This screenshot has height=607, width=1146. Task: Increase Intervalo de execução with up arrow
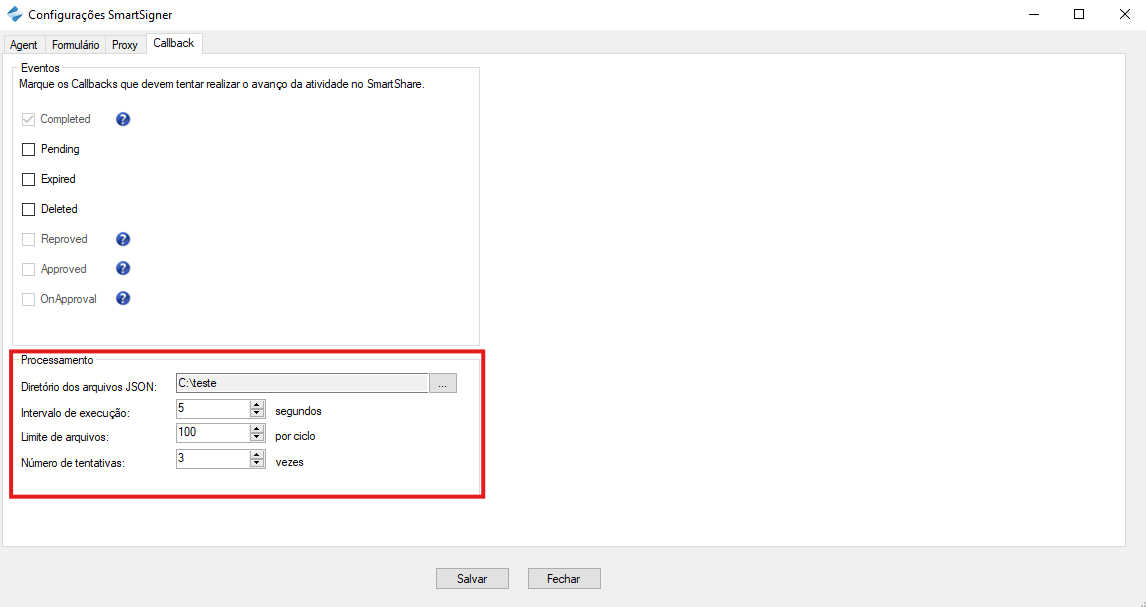point(257,404)
